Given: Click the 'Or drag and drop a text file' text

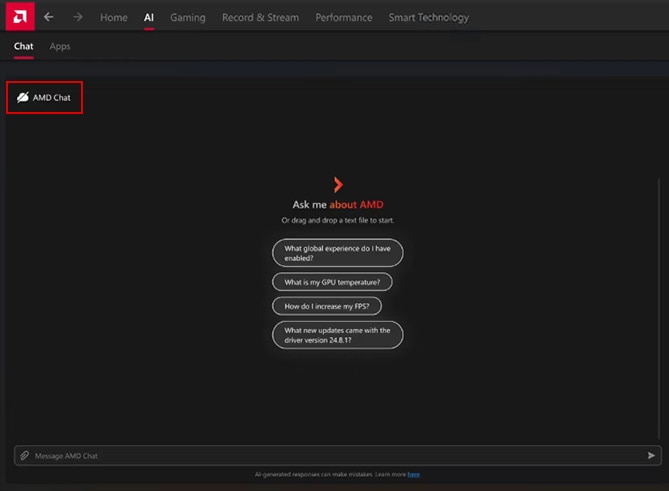Looking at the screenshot, I should [337, 220].
